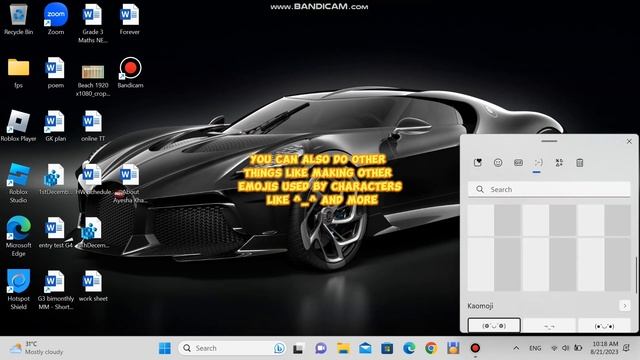Select the entry test G4 document

[56, 233]
